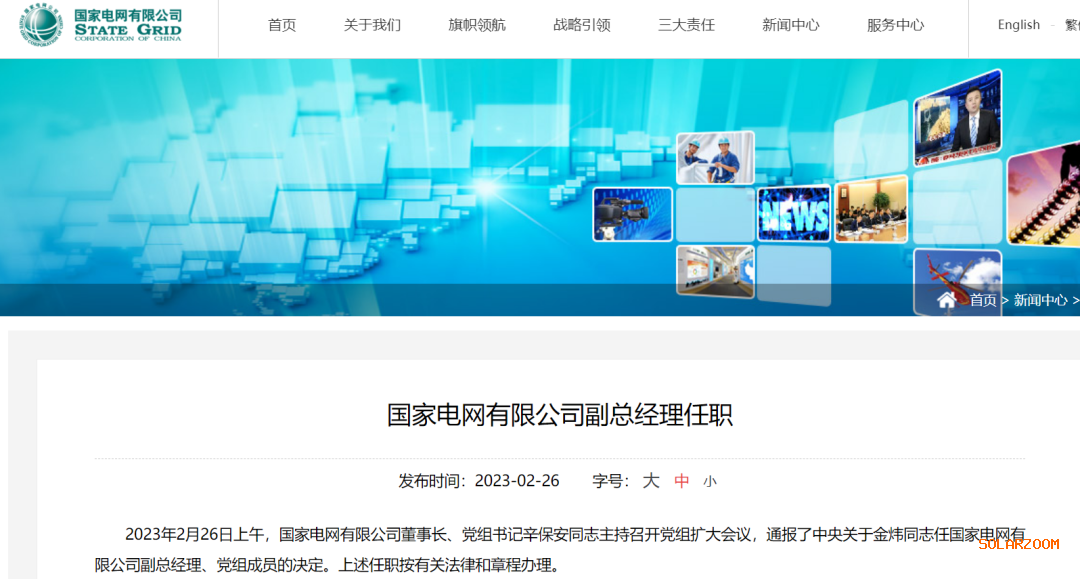Click article line starting 限公司副总经理
The image size is (1080, 579).
[329, 565]
